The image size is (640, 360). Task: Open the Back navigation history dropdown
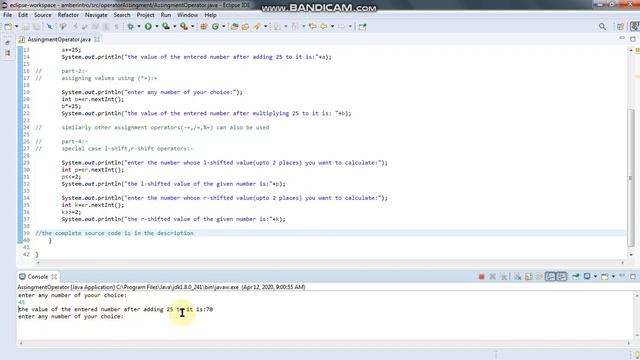(x=332, y=27)
